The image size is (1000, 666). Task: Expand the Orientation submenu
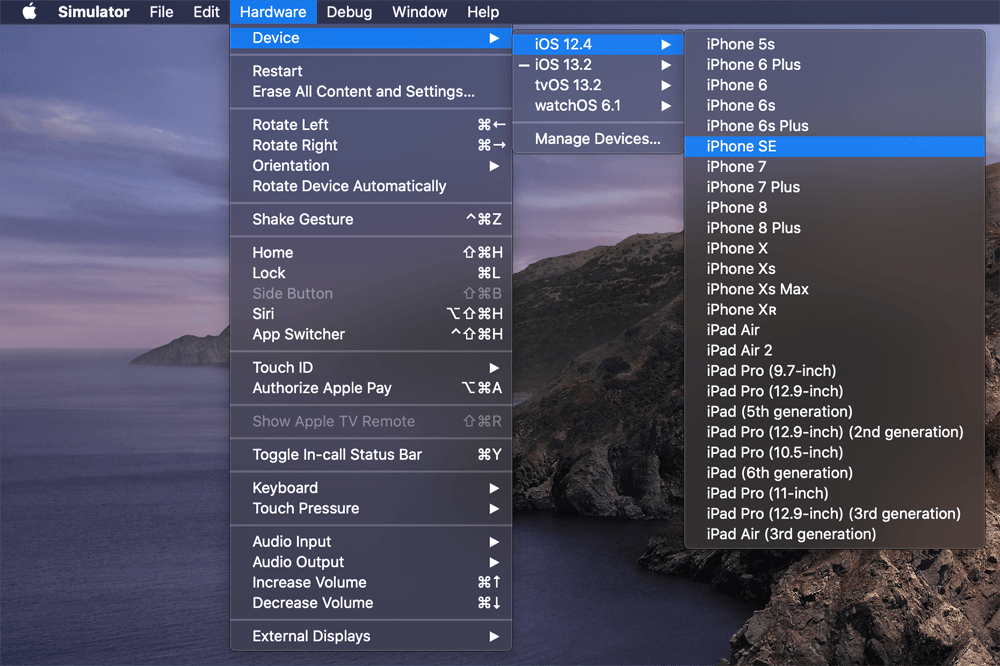pyautogui.click(x=371, y=165)
